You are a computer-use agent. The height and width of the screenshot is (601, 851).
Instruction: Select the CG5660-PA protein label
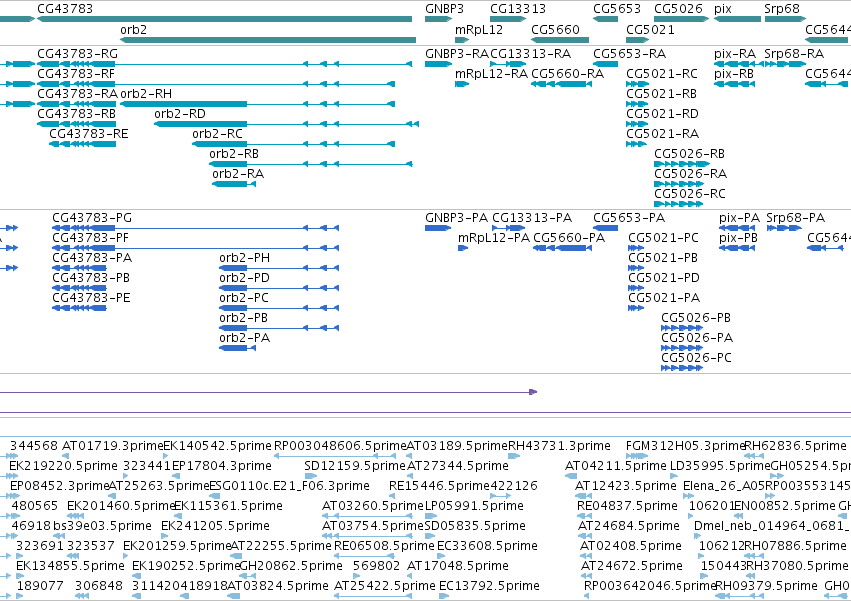569,238
